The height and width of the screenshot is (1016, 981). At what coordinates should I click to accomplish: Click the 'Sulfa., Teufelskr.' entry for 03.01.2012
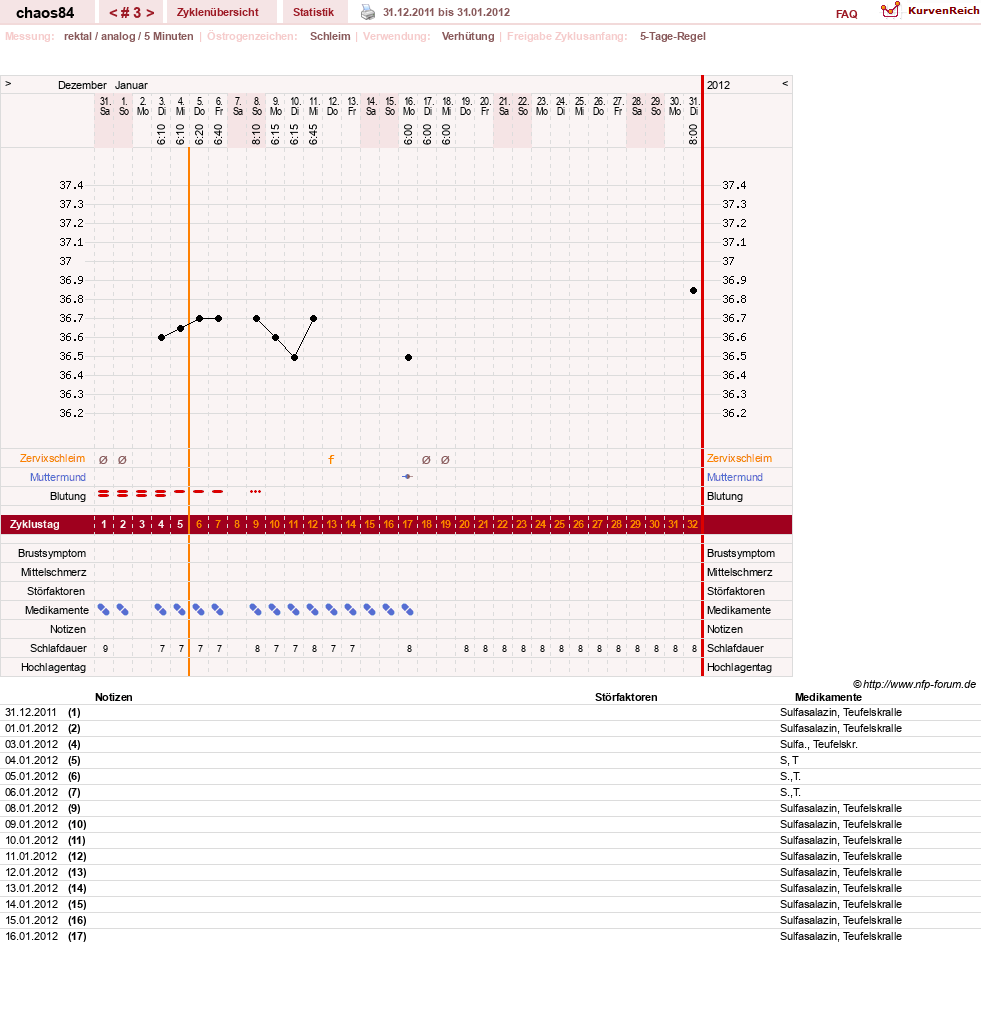818,745
